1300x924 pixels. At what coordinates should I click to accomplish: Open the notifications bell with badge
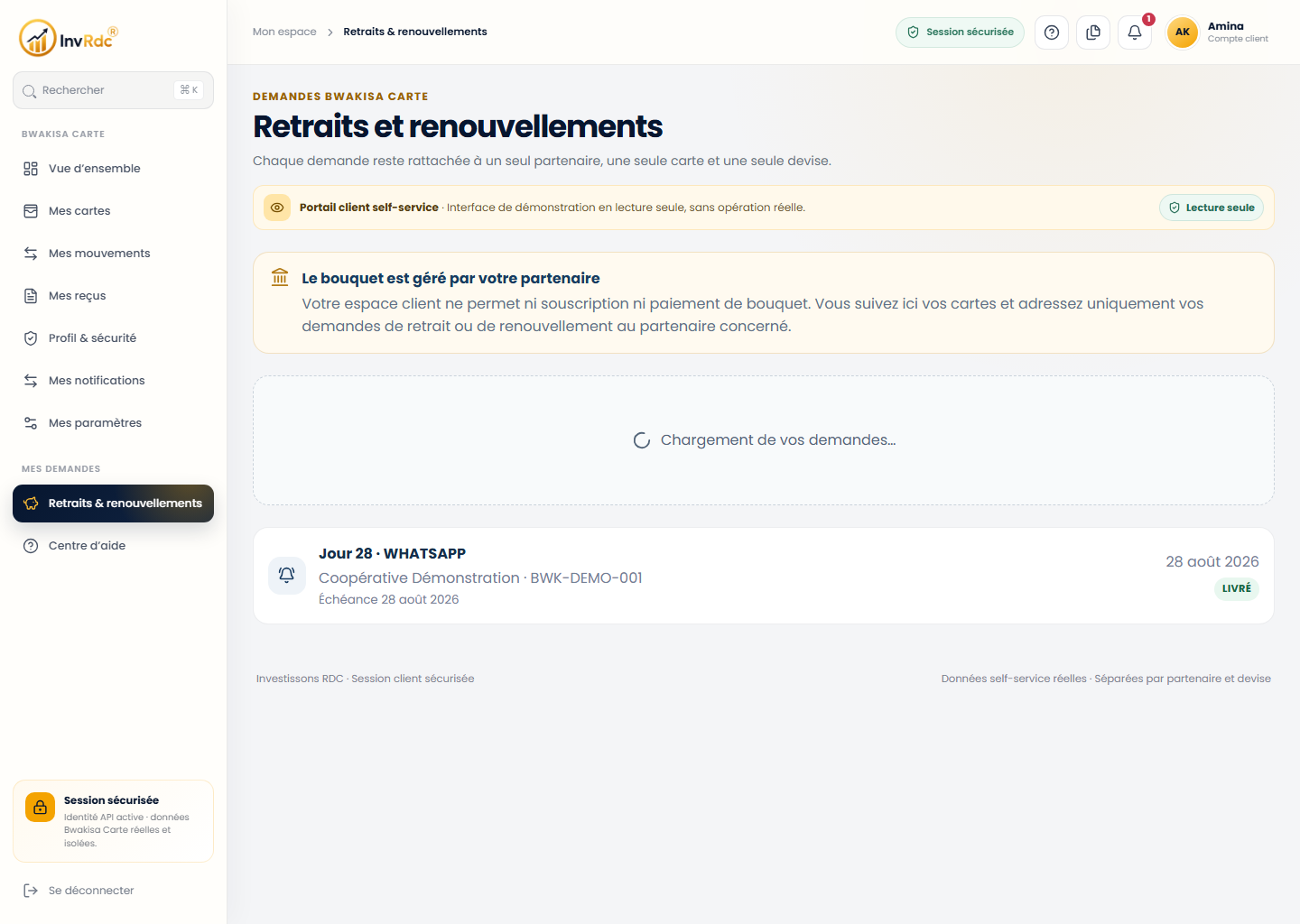click(x=1135, y=32)
